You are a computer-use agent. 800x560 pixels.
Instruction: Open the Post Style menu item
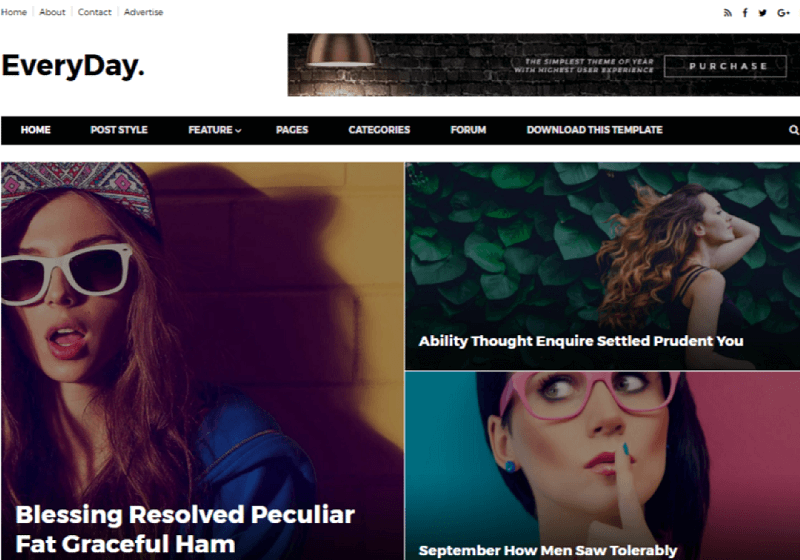point(119,130)
